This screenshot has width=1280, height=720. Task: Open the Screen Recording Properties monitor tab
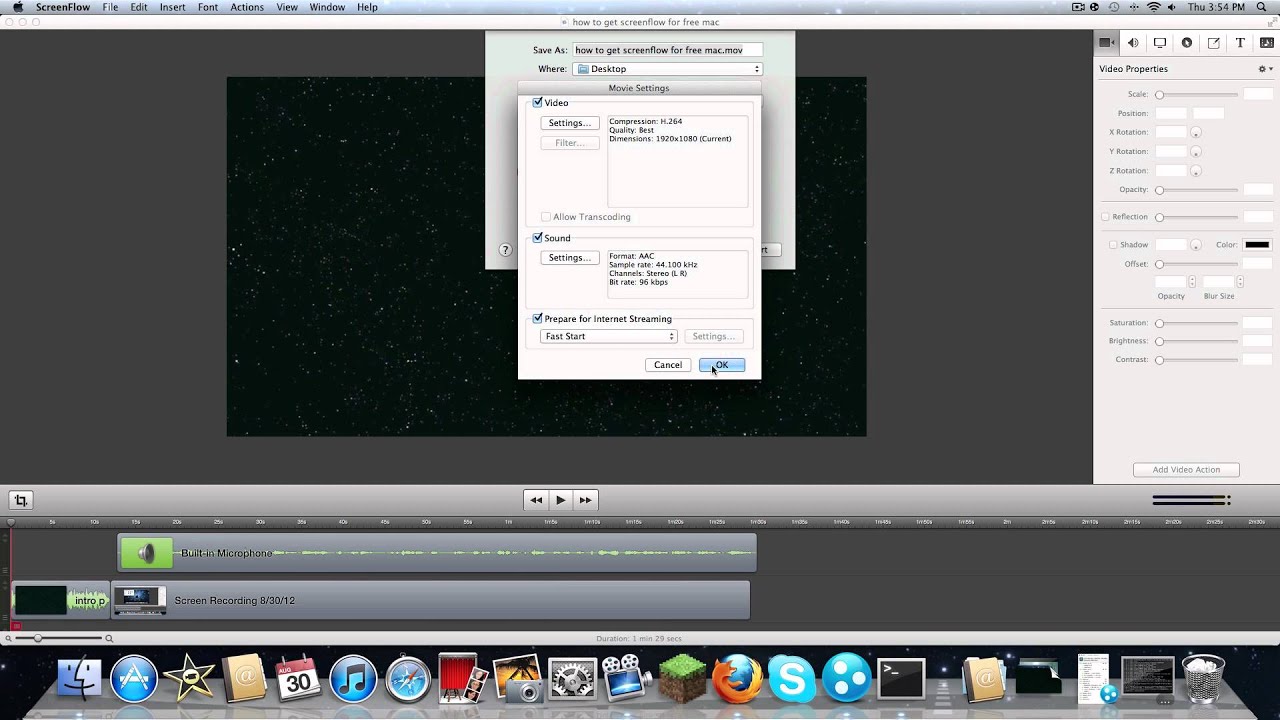coord(1160,43)
